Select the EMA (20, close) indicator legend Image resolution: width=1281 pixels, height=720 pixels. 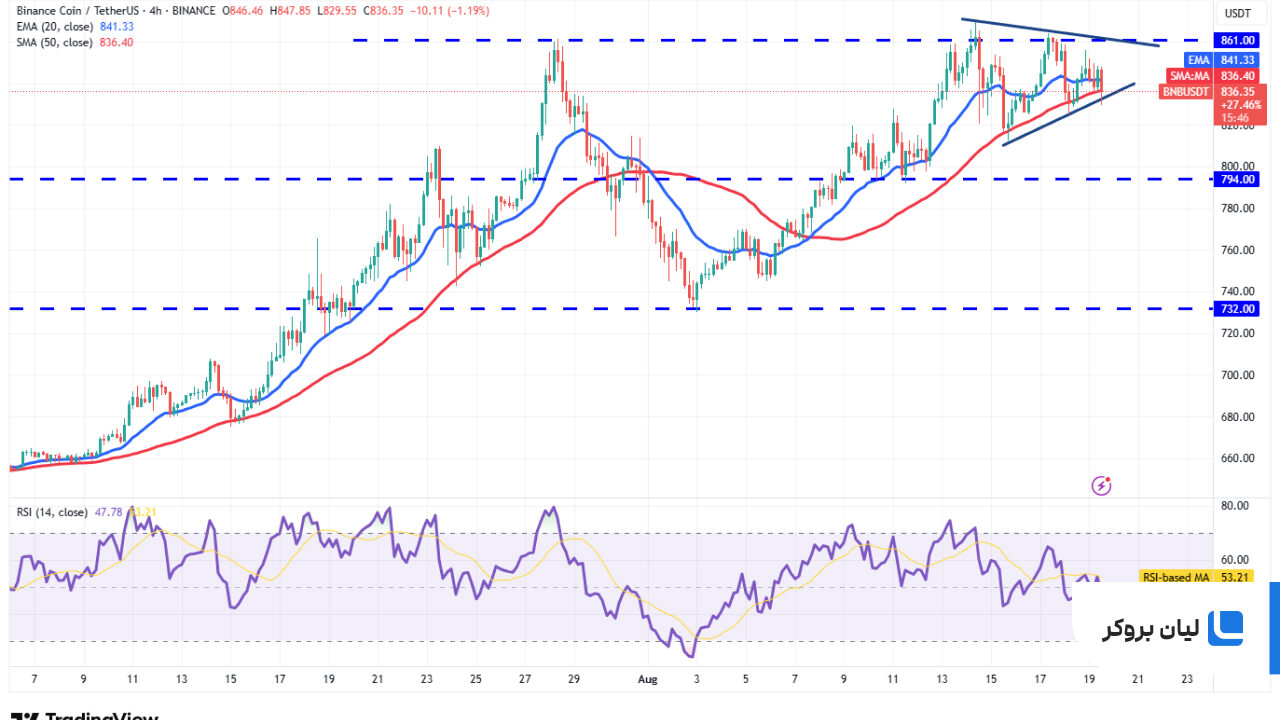pos(75,26)
